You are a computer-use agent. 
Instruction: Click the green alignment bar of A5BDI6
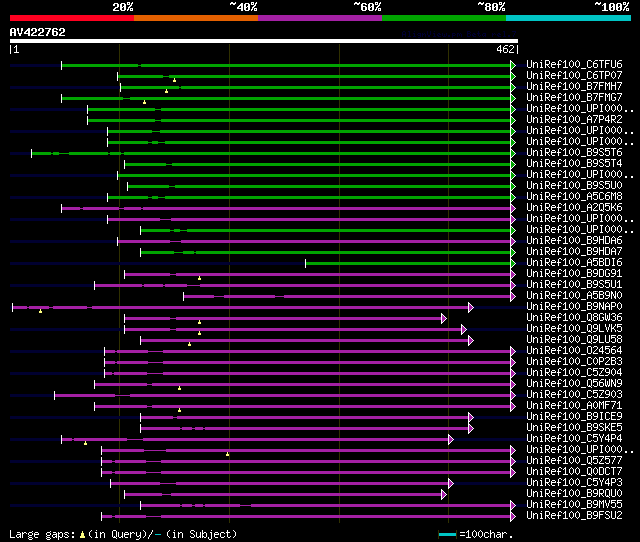[x=408, y=264]
